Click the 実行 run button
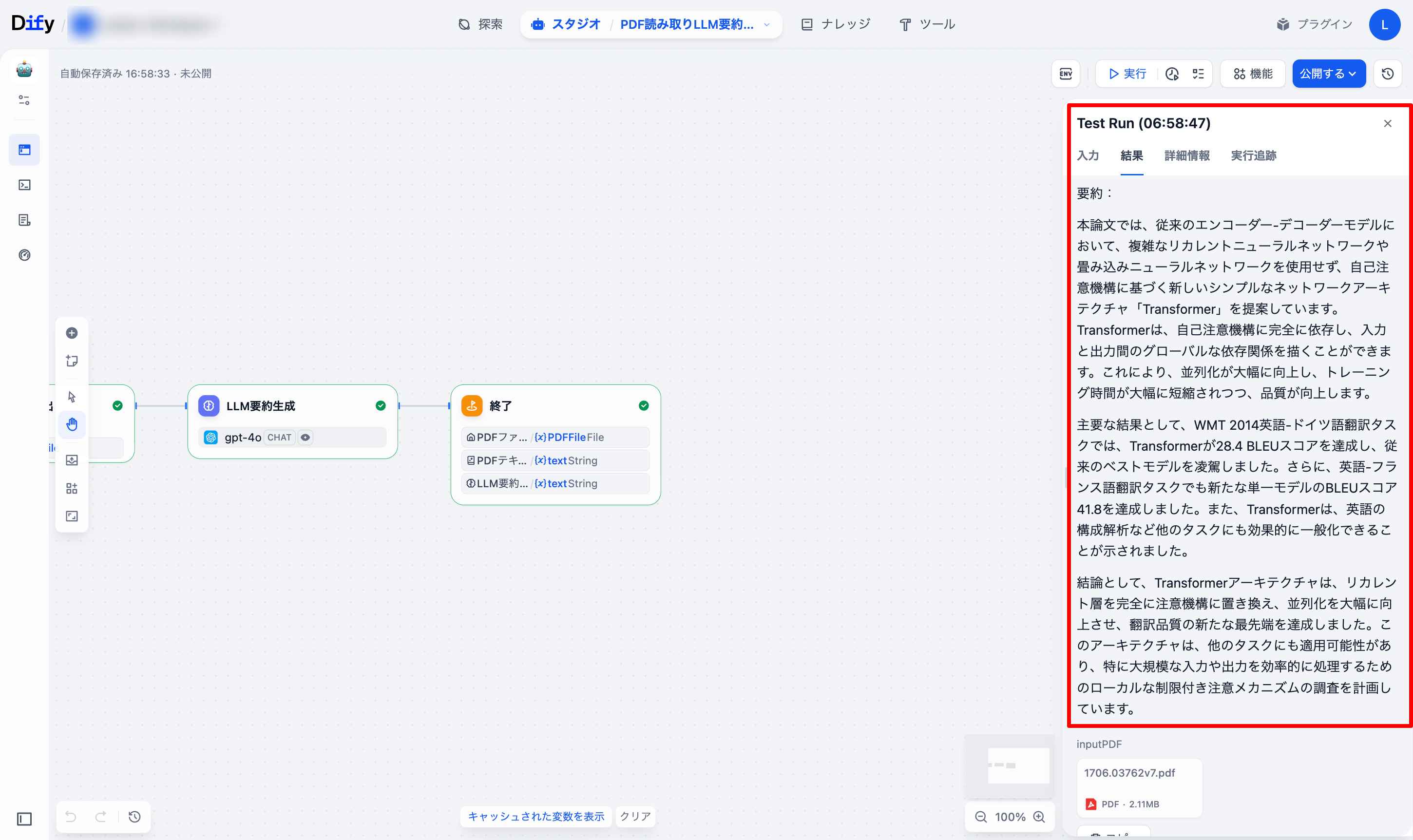Image resolution: width=1413 pixels, height=840 pixels. (x=1127, y=74)
